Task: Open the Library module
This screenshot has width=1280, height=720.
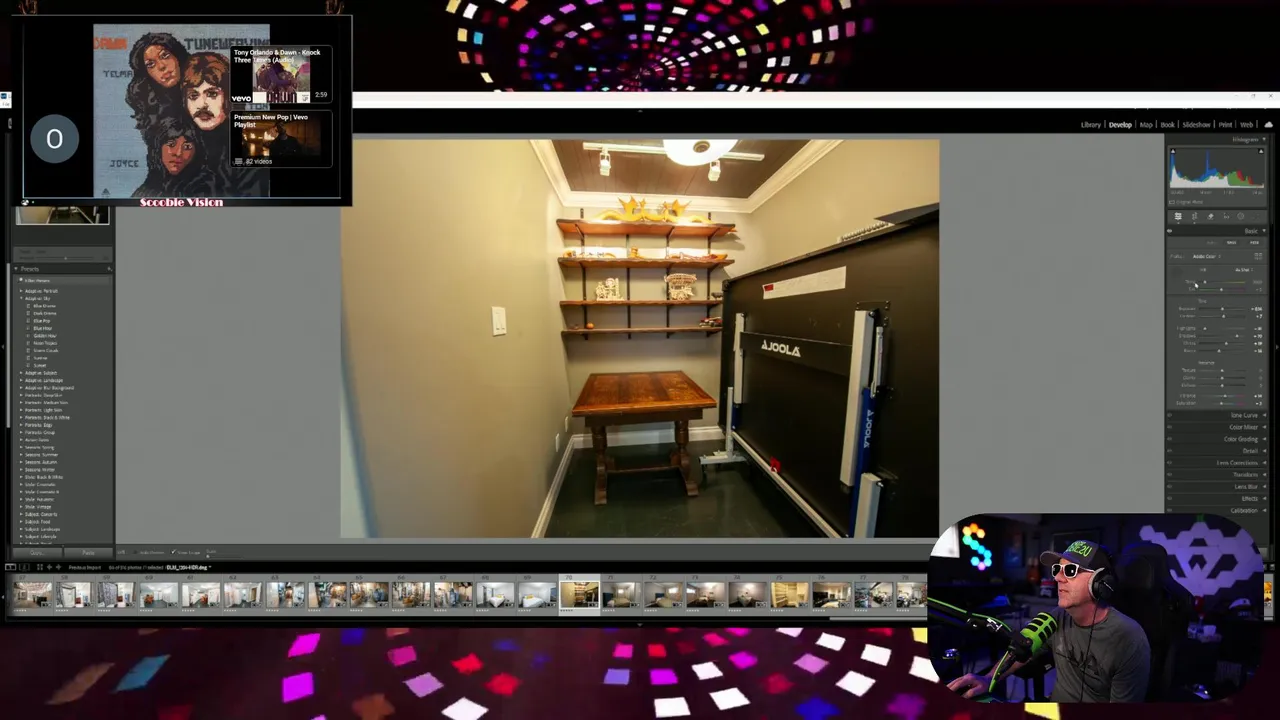Action: coord(1091,125)
